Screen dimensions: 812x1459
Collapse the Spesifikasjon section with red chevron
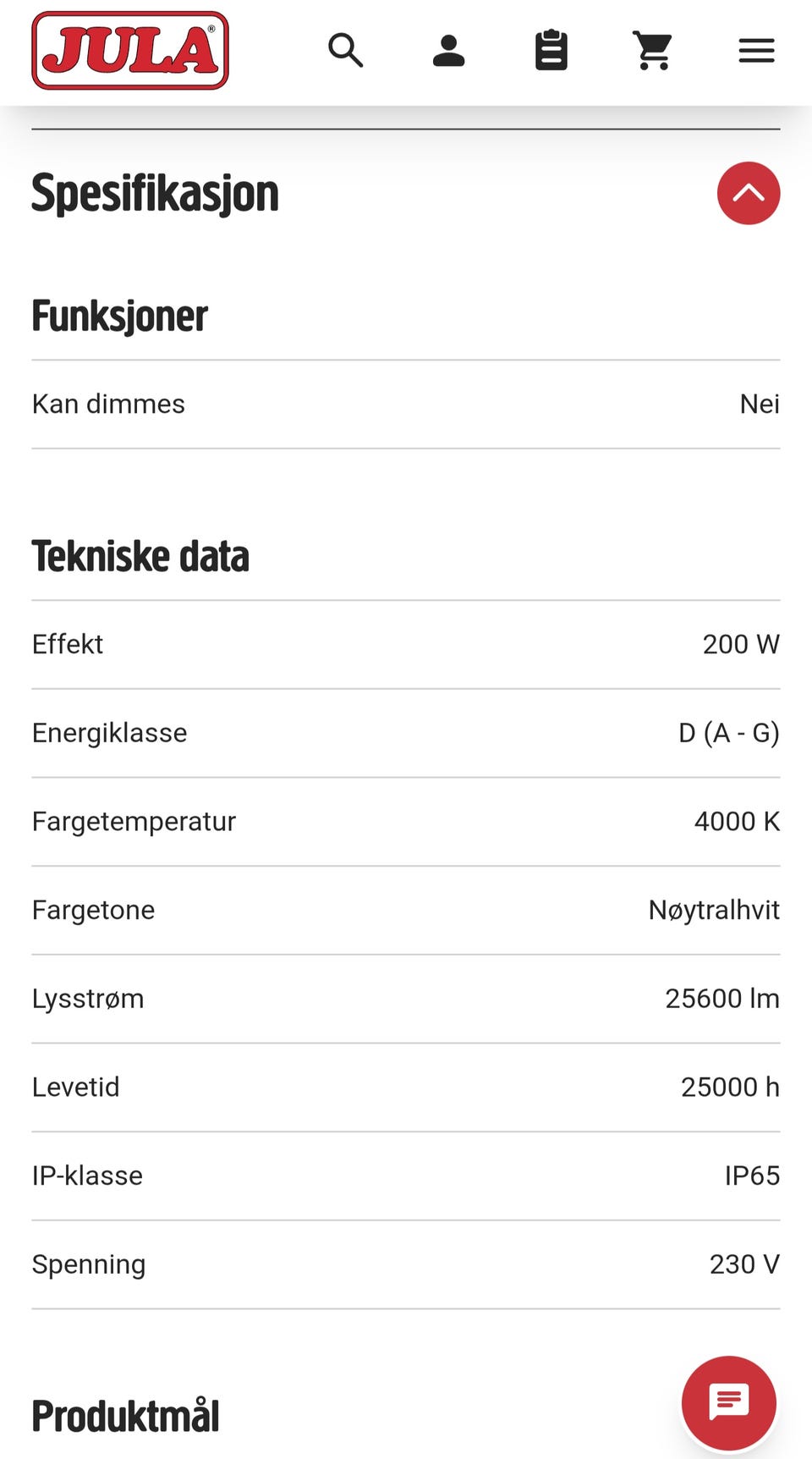749,193
